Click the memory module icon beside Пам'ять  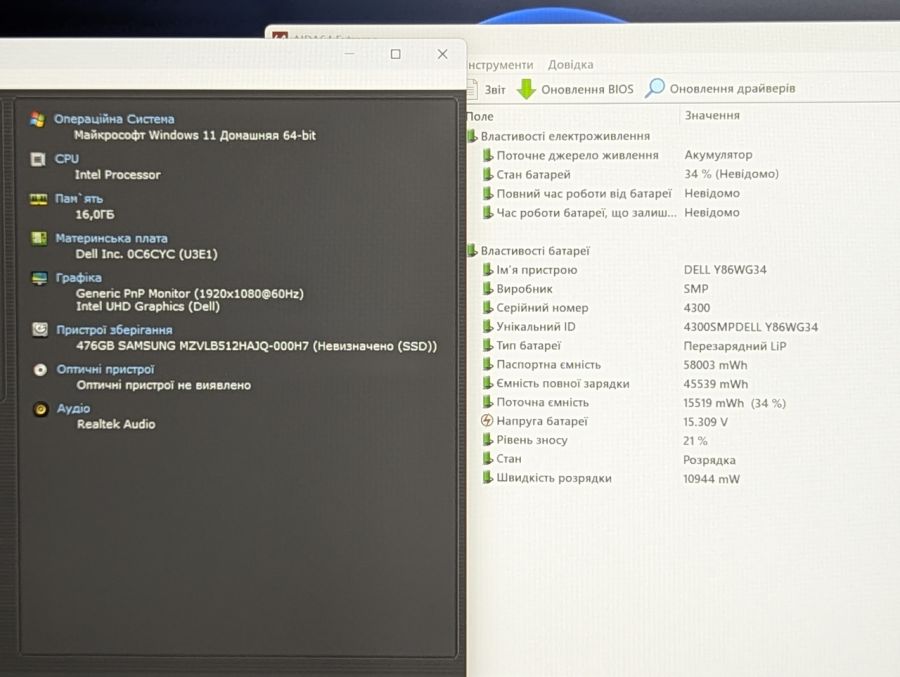[x=38, y=199]
